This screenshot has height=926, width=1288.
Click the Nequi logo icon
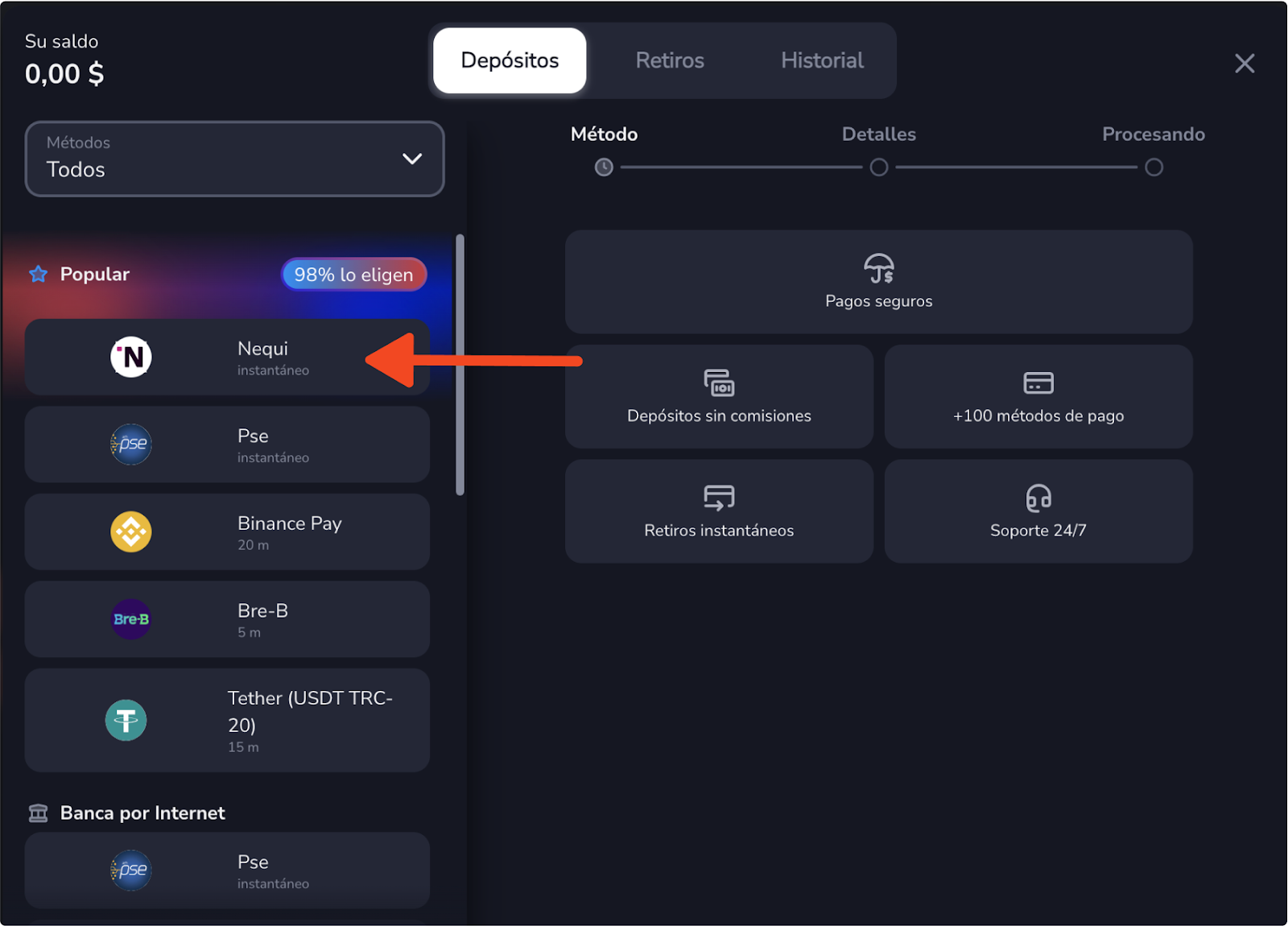(x=131, y=357)
